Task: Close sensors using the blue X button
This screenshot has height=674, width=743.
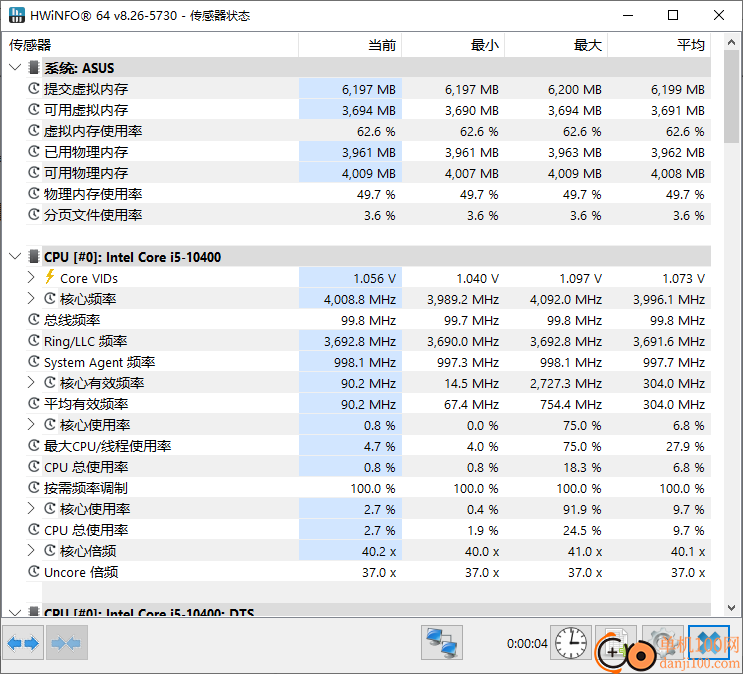Action: coord(709,643)
